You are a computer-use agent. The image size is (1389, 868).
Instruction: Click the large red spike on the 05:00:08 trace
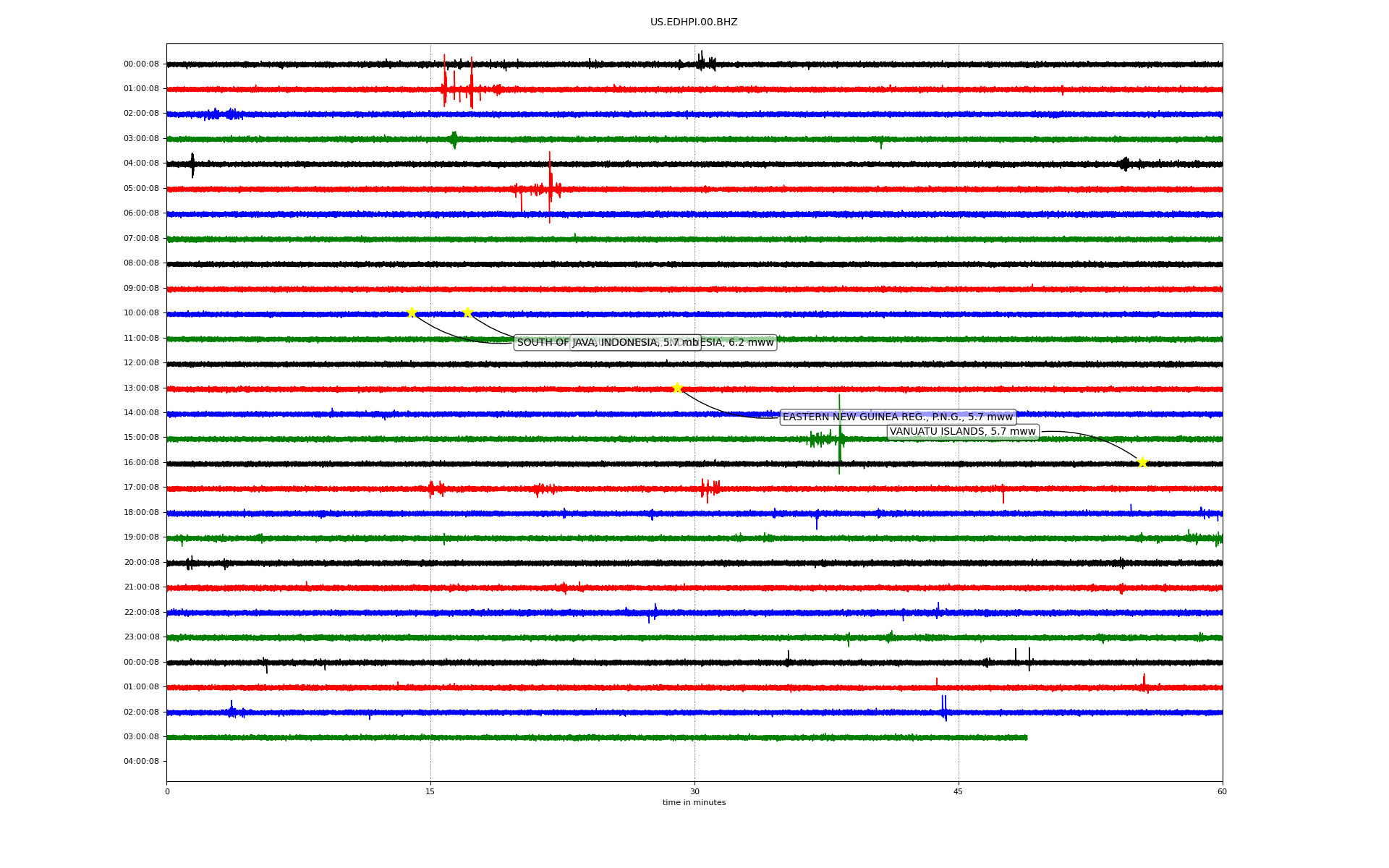pyautogui.click(x=550, y=187)
